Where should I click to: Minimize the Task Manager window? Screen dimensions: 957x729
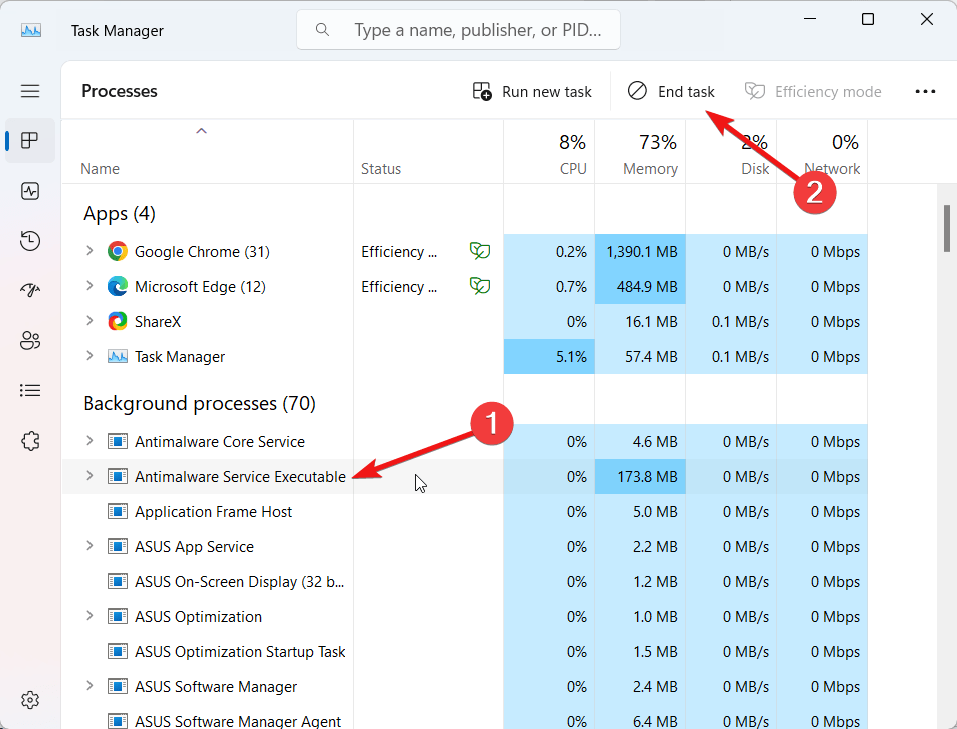(x=810, y=20)
